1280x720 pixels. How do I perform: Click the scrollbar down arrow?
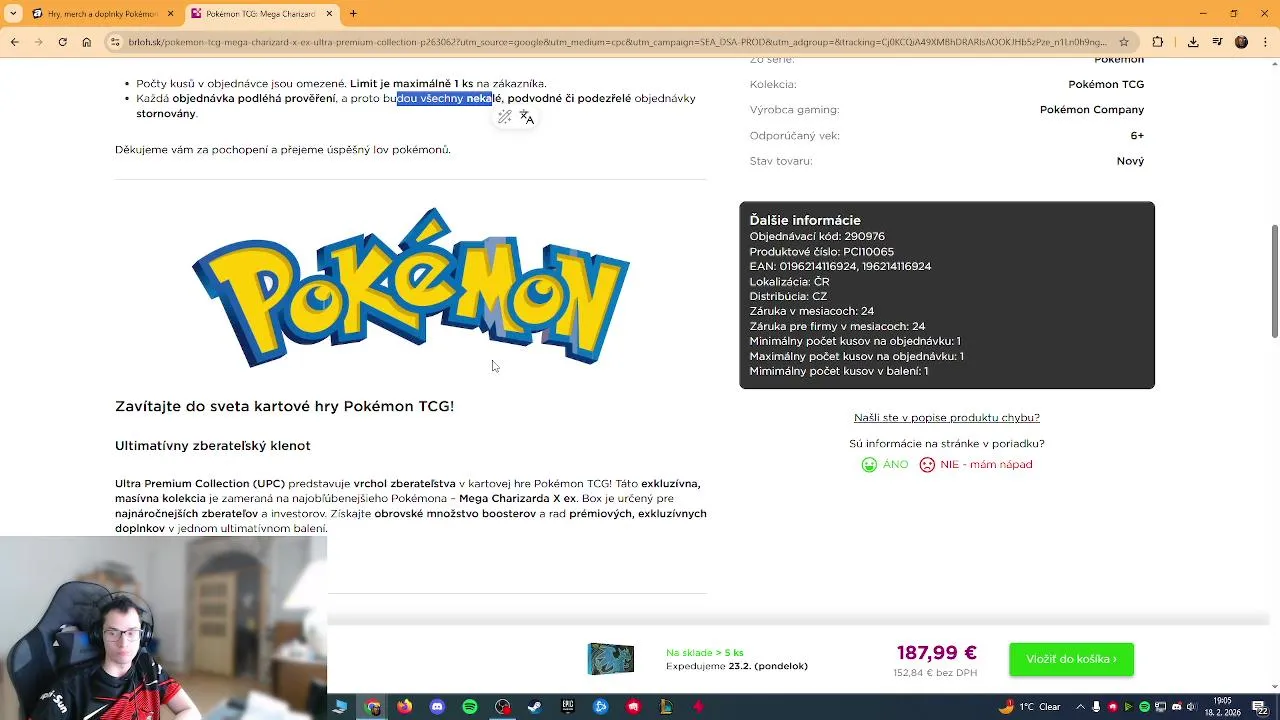tap(1274, 687)
